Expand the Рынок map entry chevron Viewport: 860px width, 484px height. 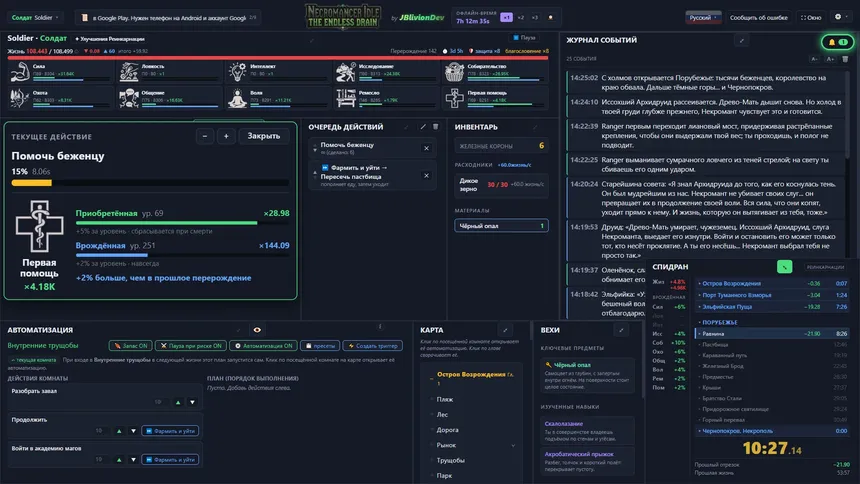(513, 446)
